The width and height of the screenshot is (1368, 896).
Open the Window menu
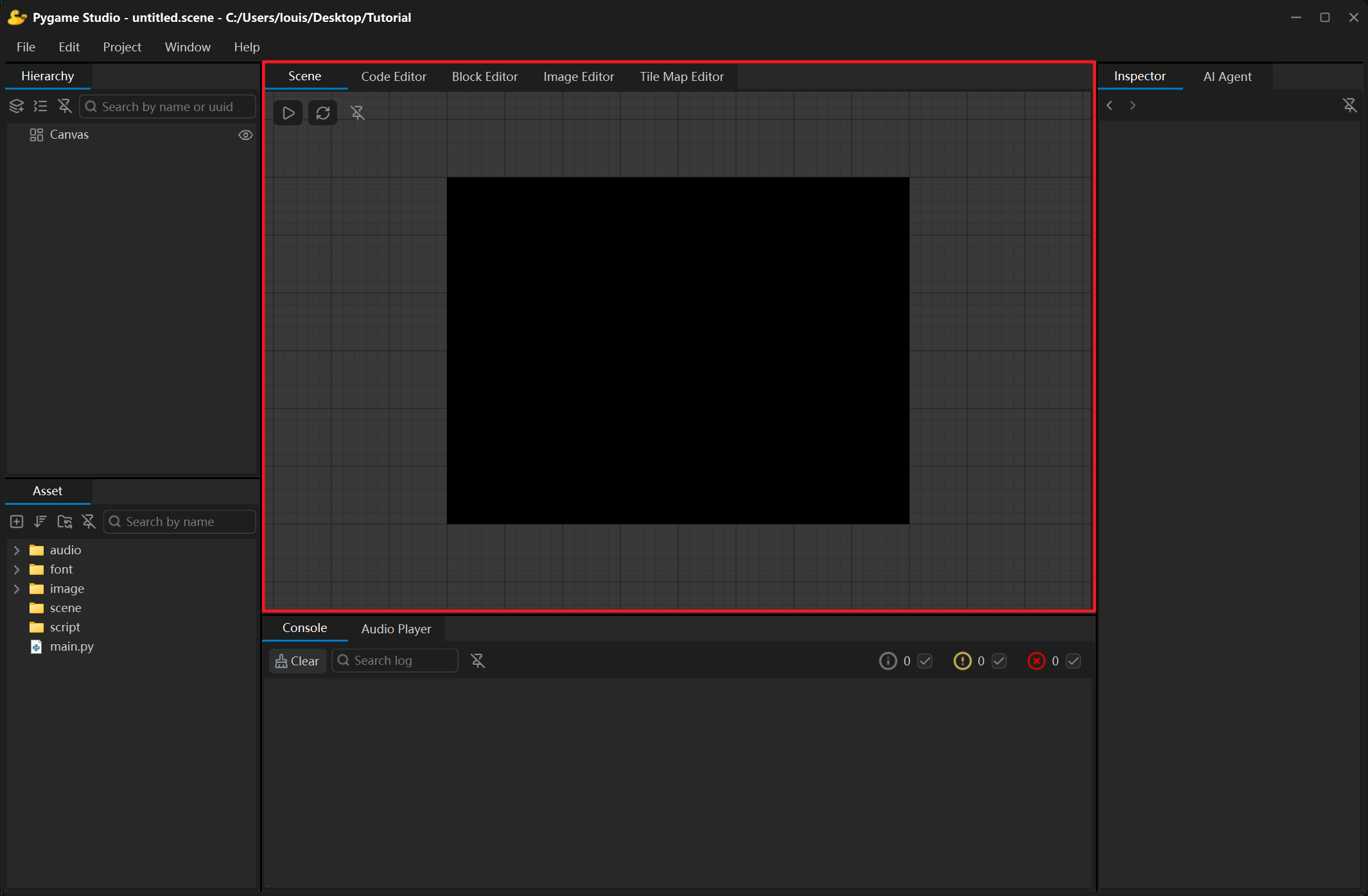[x=188, y=47]
